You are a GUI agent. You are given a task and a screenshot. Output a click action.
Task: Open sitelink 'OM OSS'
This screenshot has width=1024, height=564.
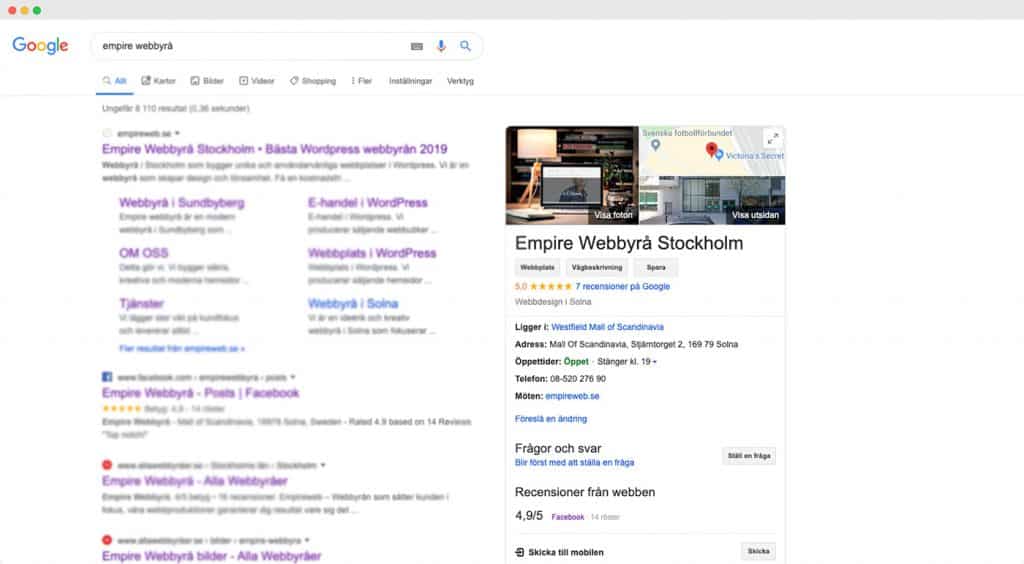pyautogui.click(x=144, y=253)
